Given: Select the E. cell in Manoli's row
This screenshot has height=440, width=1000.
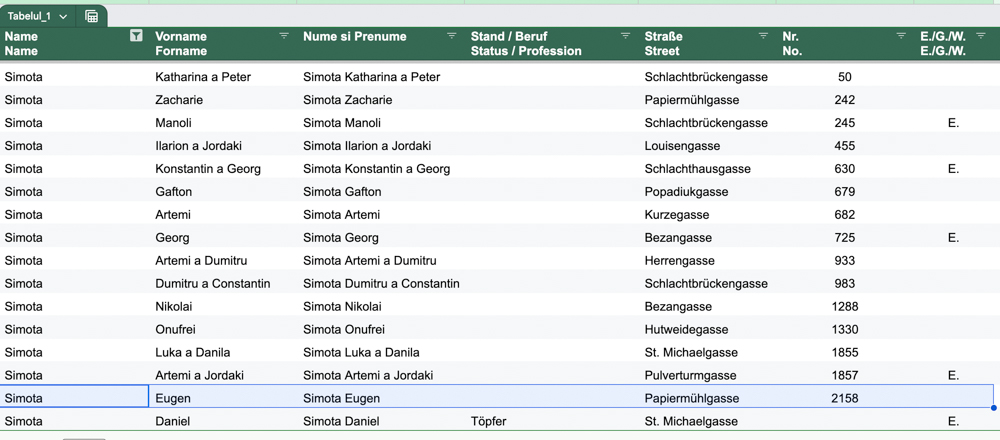Looking at the screenshot, I should 953,123.
